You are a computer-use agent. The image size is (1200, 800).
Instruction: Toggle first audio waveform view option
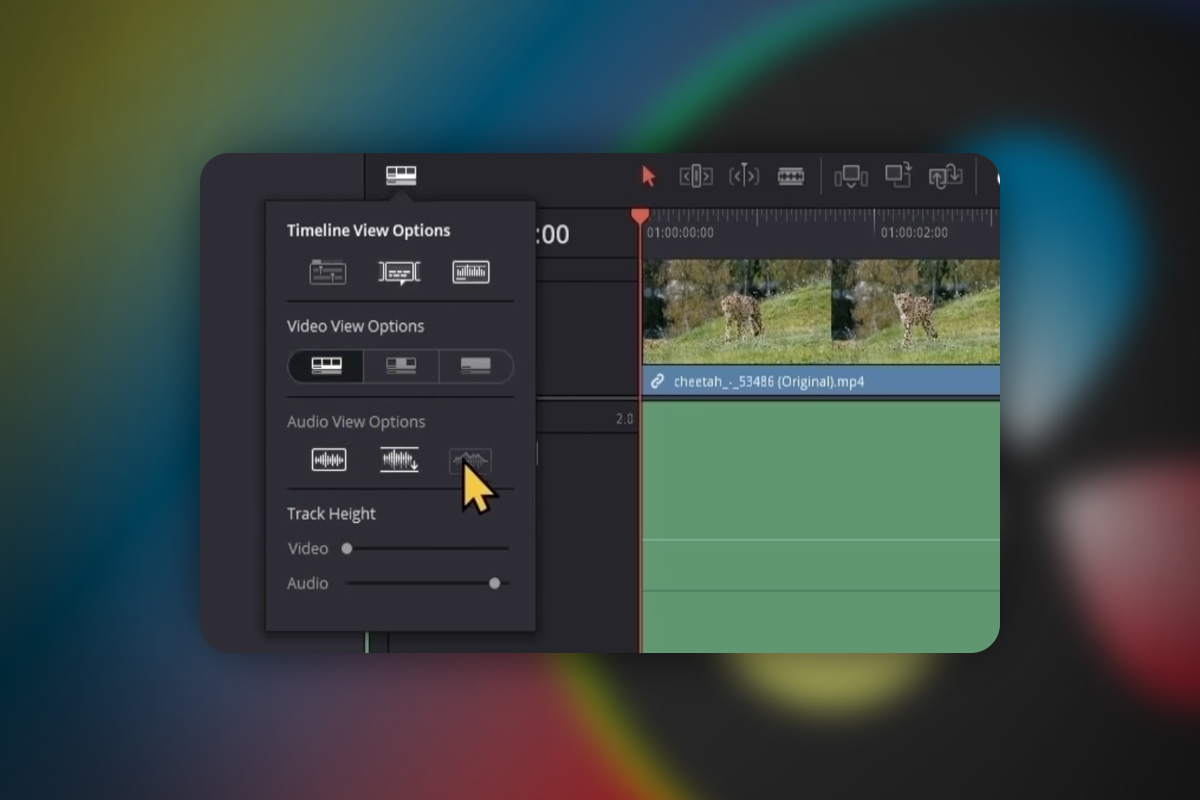(329, 460)
